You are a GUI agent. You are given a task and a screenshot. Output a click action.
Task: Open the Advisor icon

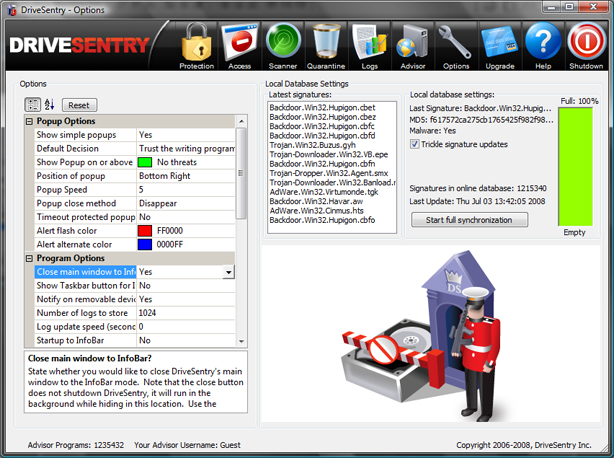click(412, 46)
